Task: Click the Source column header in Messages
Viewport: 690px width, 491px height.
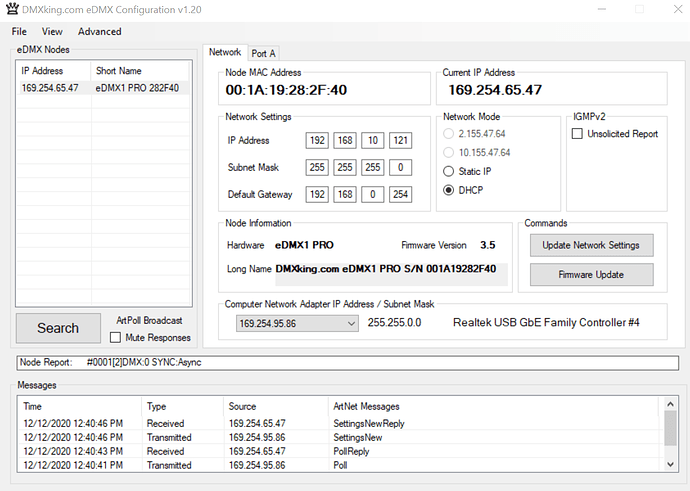Action: (x=275, y=407)
